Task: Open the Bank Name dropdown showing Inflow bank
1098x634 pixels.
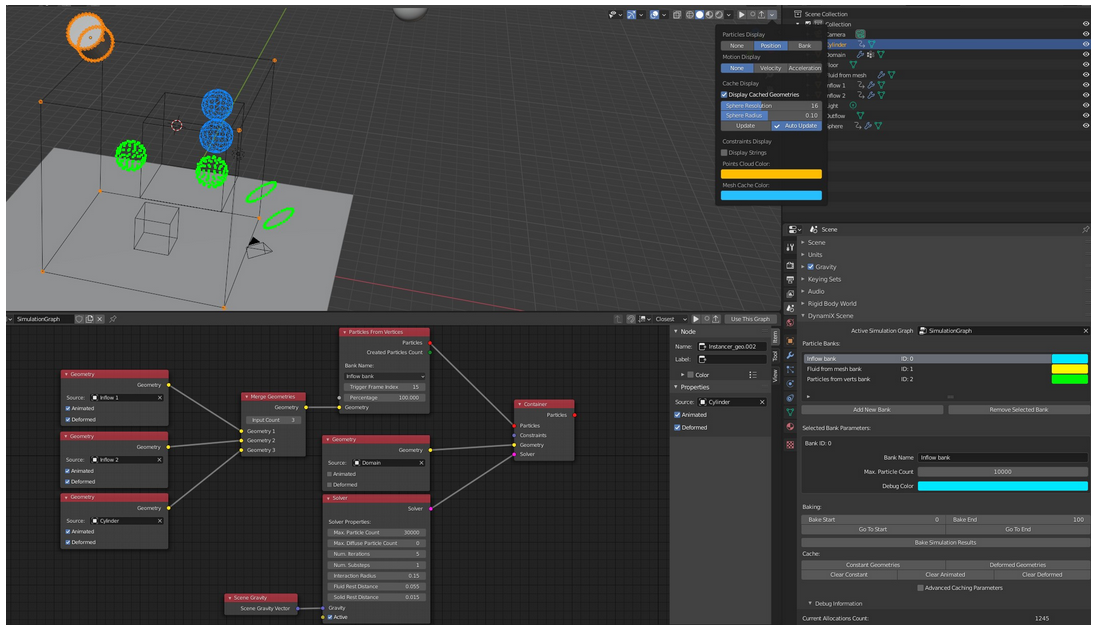Action: tap(384, 376)
